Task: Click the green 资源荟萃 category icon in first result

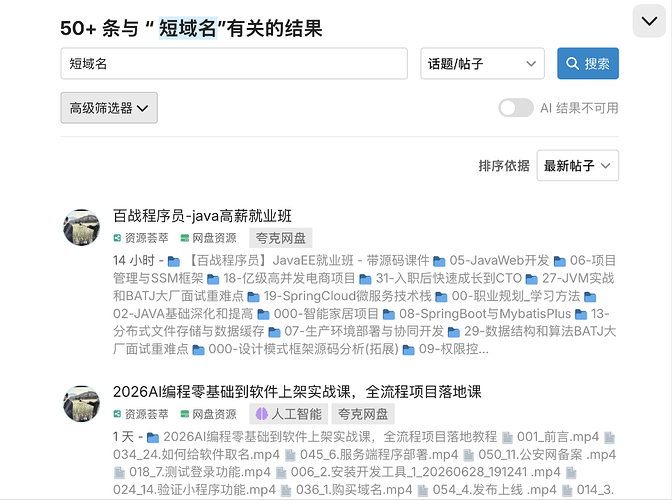Action: point(117,238)
